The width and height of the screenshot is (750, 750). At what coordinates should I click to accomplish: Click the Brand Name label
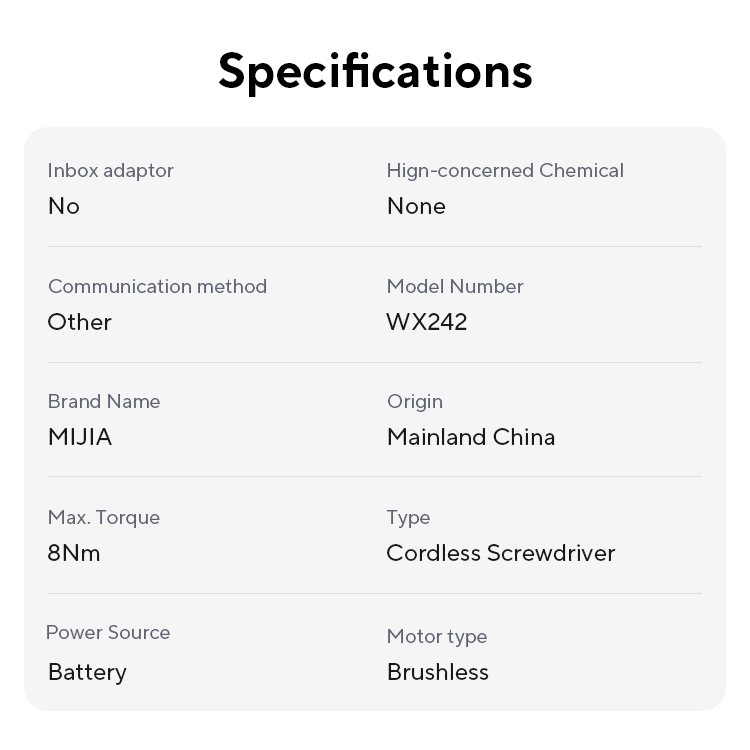(104, 401)
